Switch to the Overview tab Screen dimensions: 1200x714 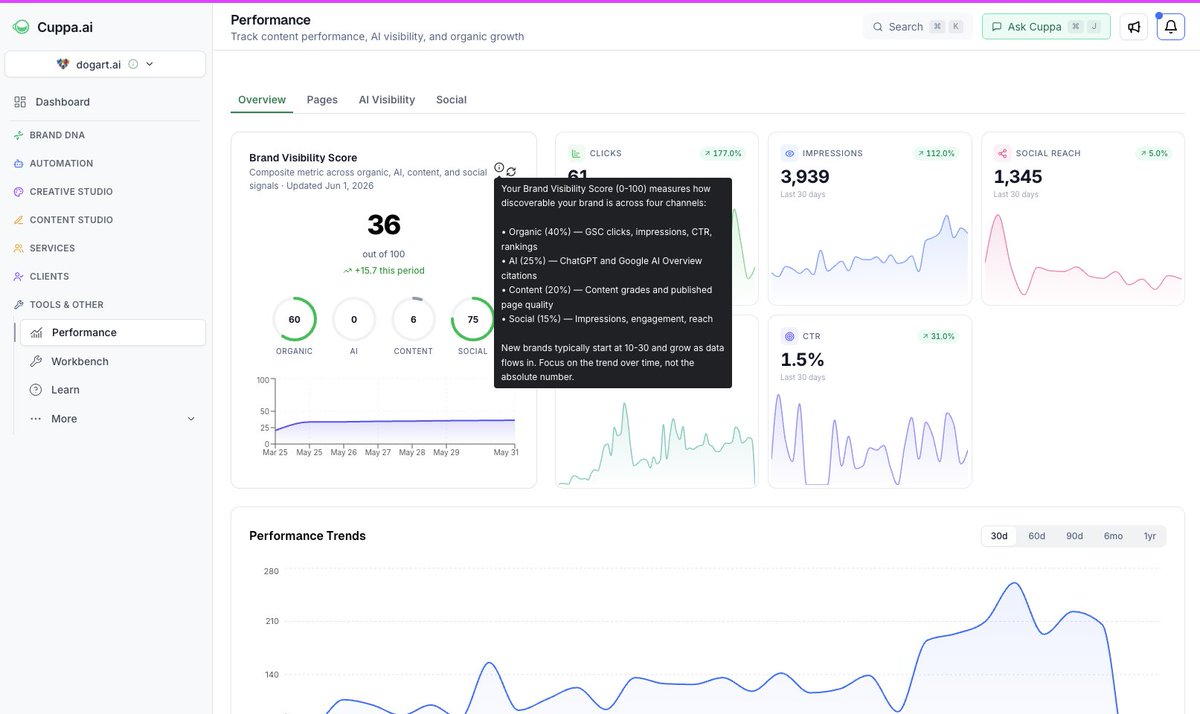(x=262, y=100)
